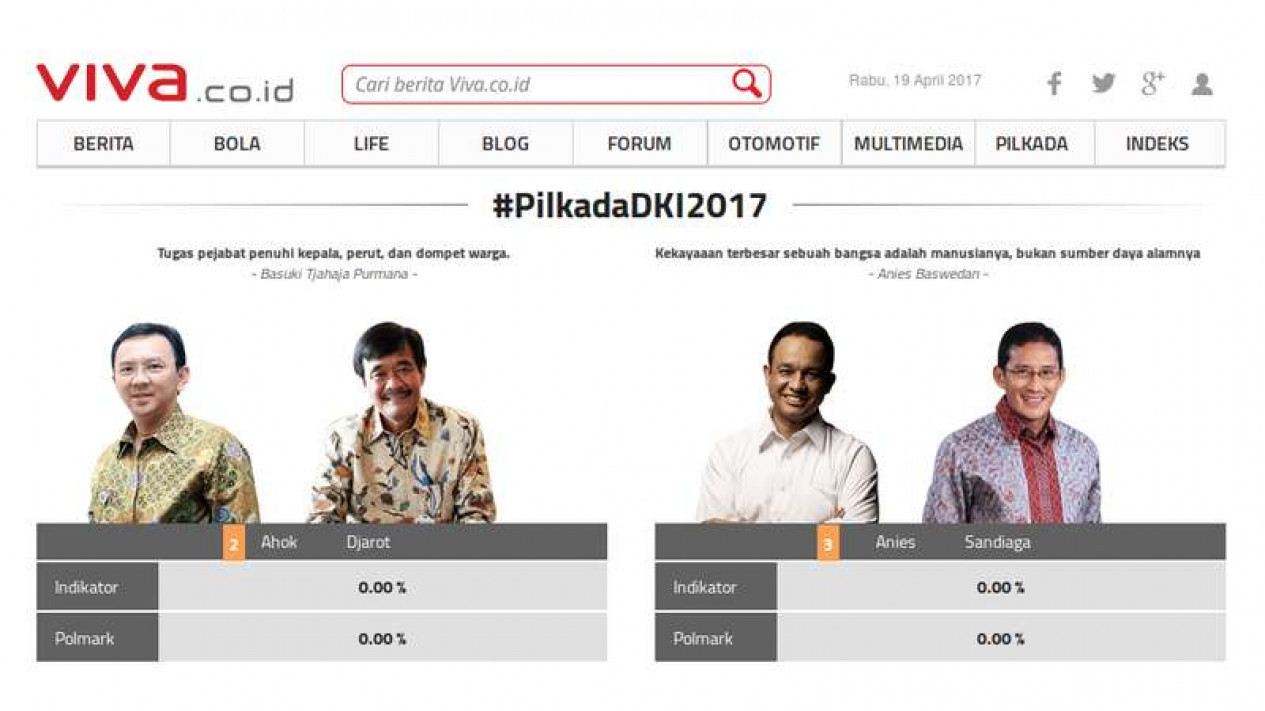Open the BOLA menu

click(x=237, y=144)
